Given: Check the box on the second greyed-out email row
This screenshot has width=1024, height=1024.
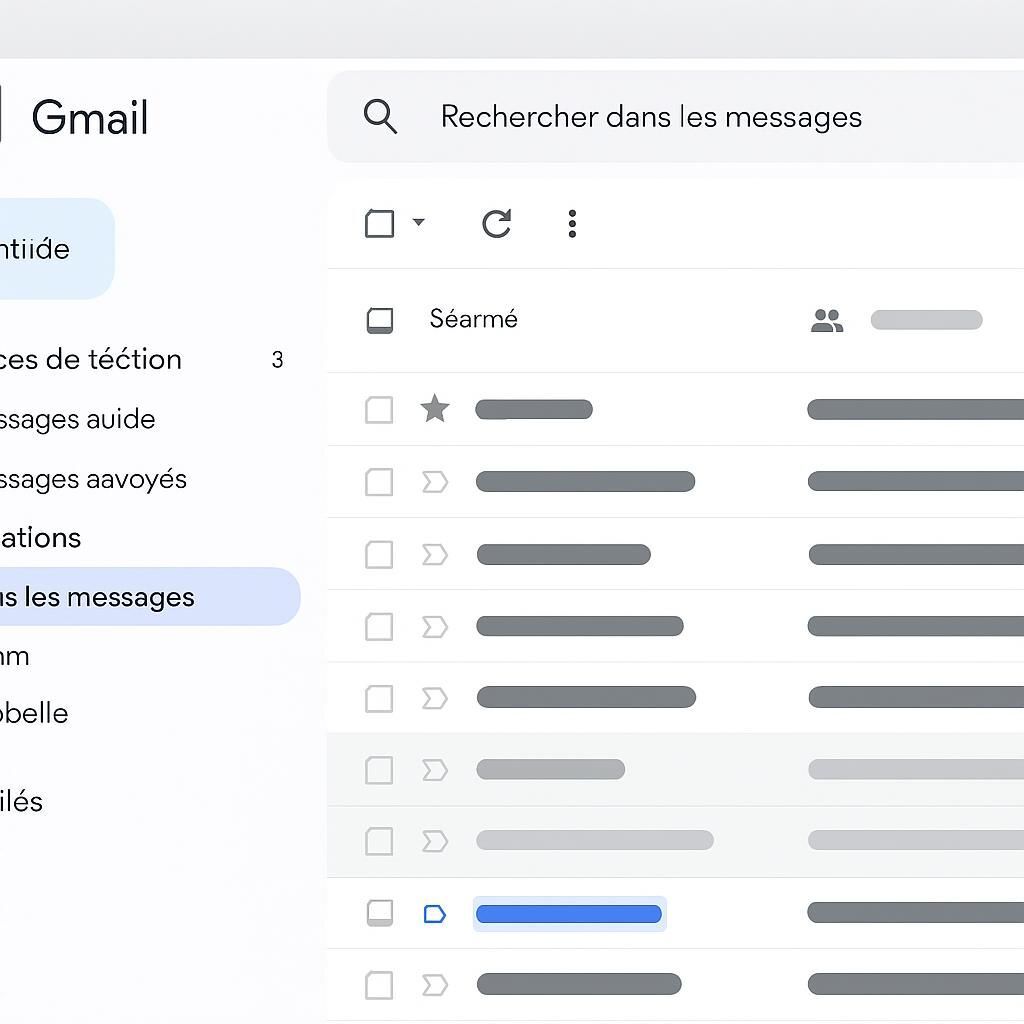Looking at the screenshot, I should [379, 841].
